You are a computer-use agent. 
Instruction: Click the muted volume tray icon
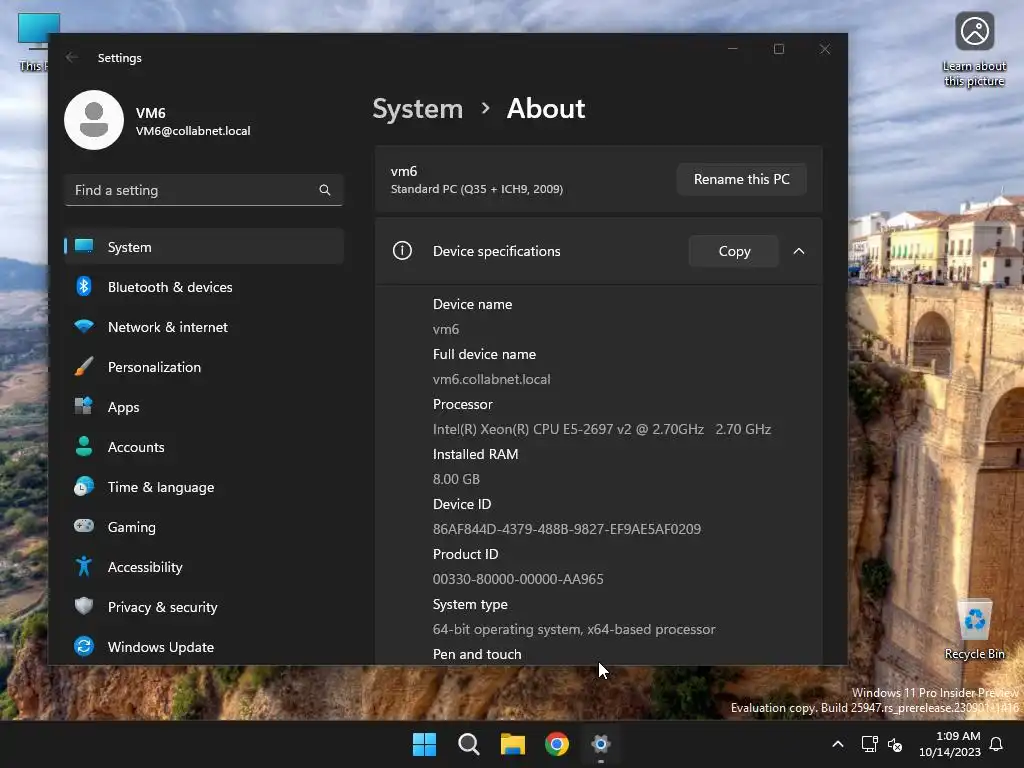[895, 744]
